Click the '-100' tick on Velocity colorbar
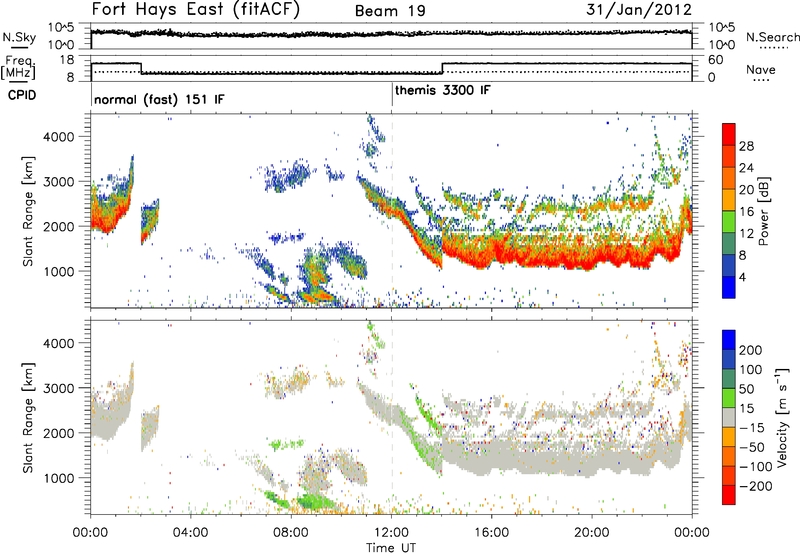 pos(756,467)
